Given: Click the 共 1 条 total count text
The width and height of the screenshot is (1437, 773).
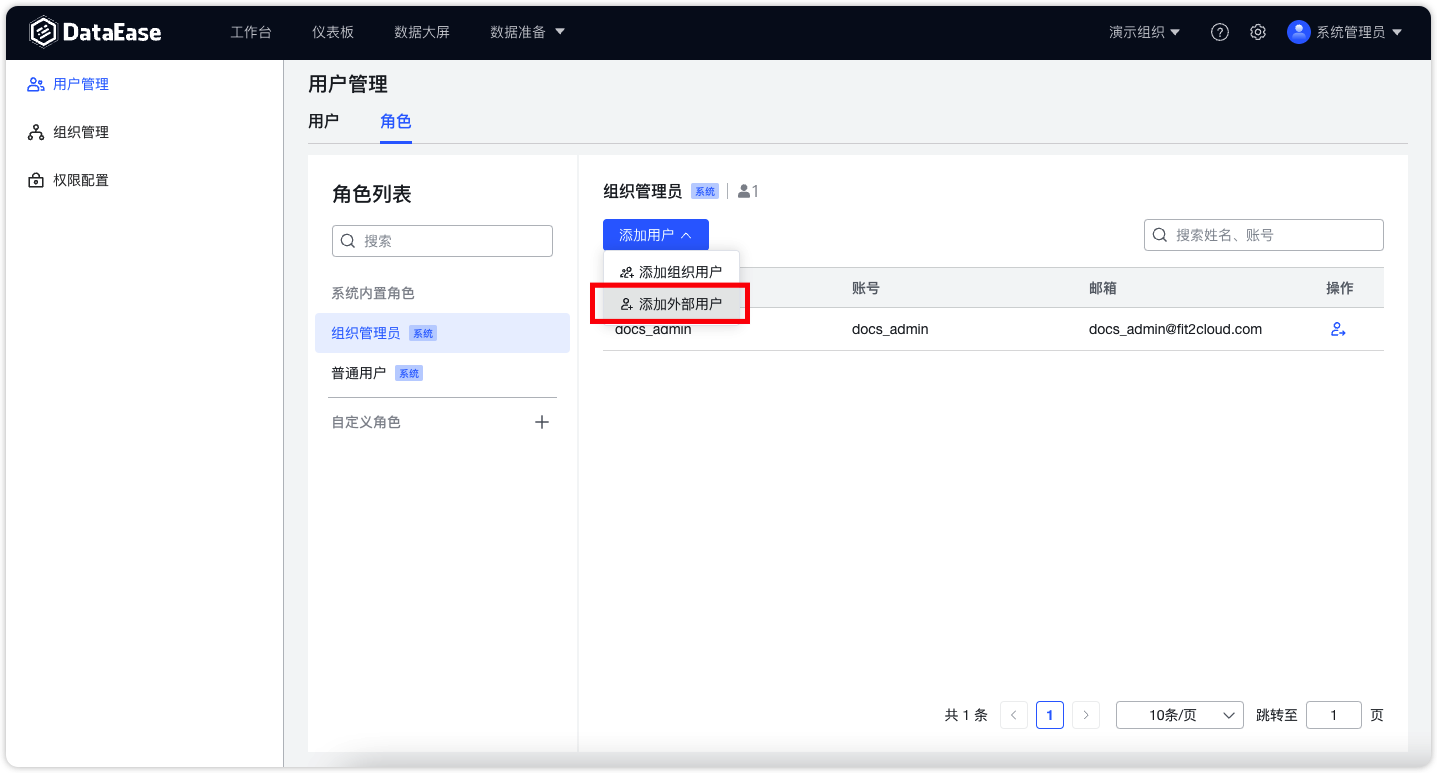Looking at the screenshot, I should pyautogui.click(x=966, y=715).
